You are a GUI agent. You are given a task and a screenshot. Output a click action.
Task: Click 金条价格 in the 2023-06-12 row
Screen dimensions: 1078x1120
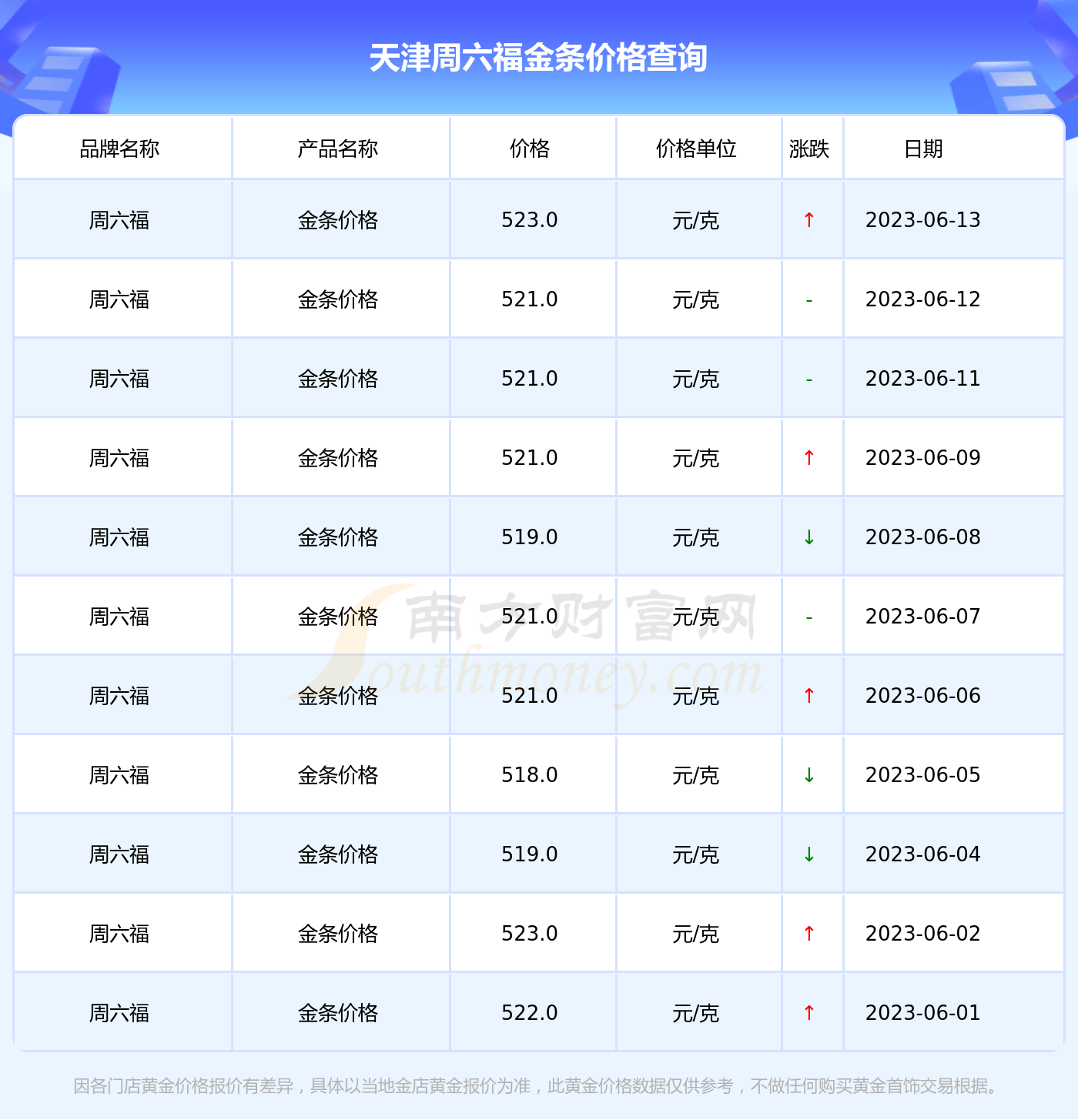click(338, 300)
